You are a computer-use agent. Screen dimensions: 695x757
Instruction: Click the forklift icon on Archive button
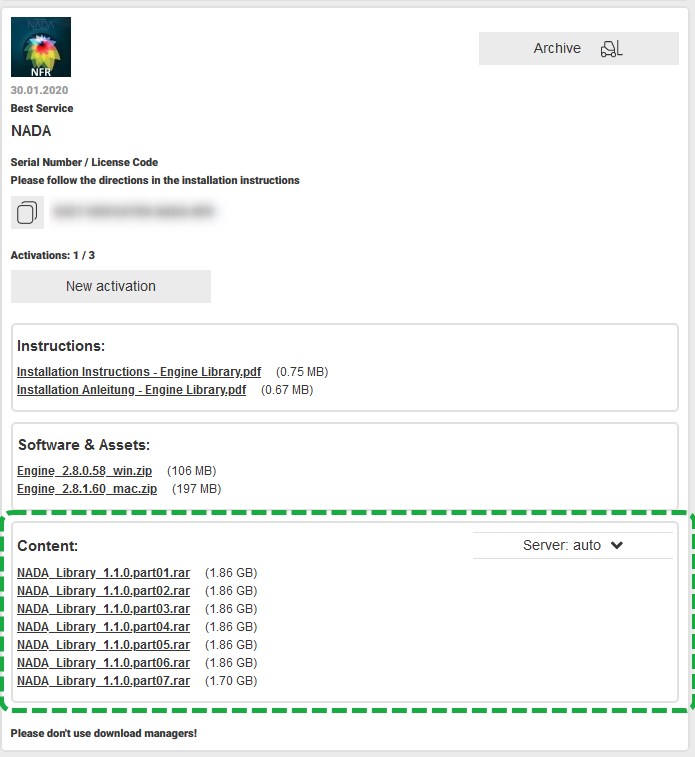(x=610, y=49)
